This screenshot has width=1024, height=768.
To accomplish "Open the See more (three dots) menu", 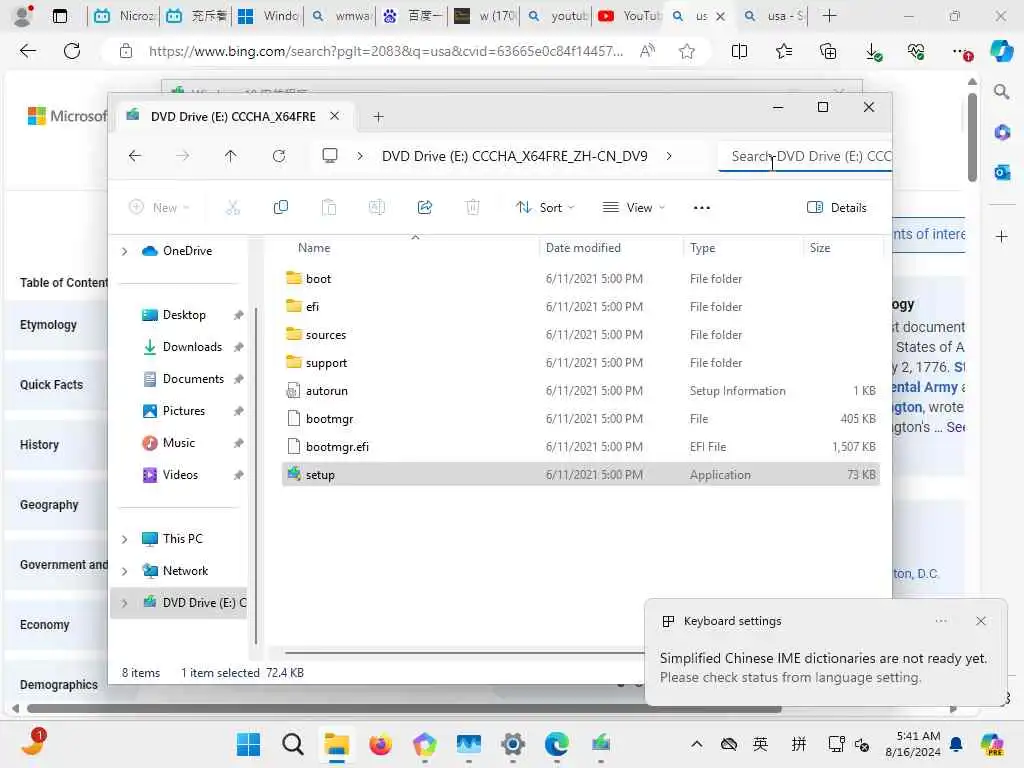I will coord(701,208).
